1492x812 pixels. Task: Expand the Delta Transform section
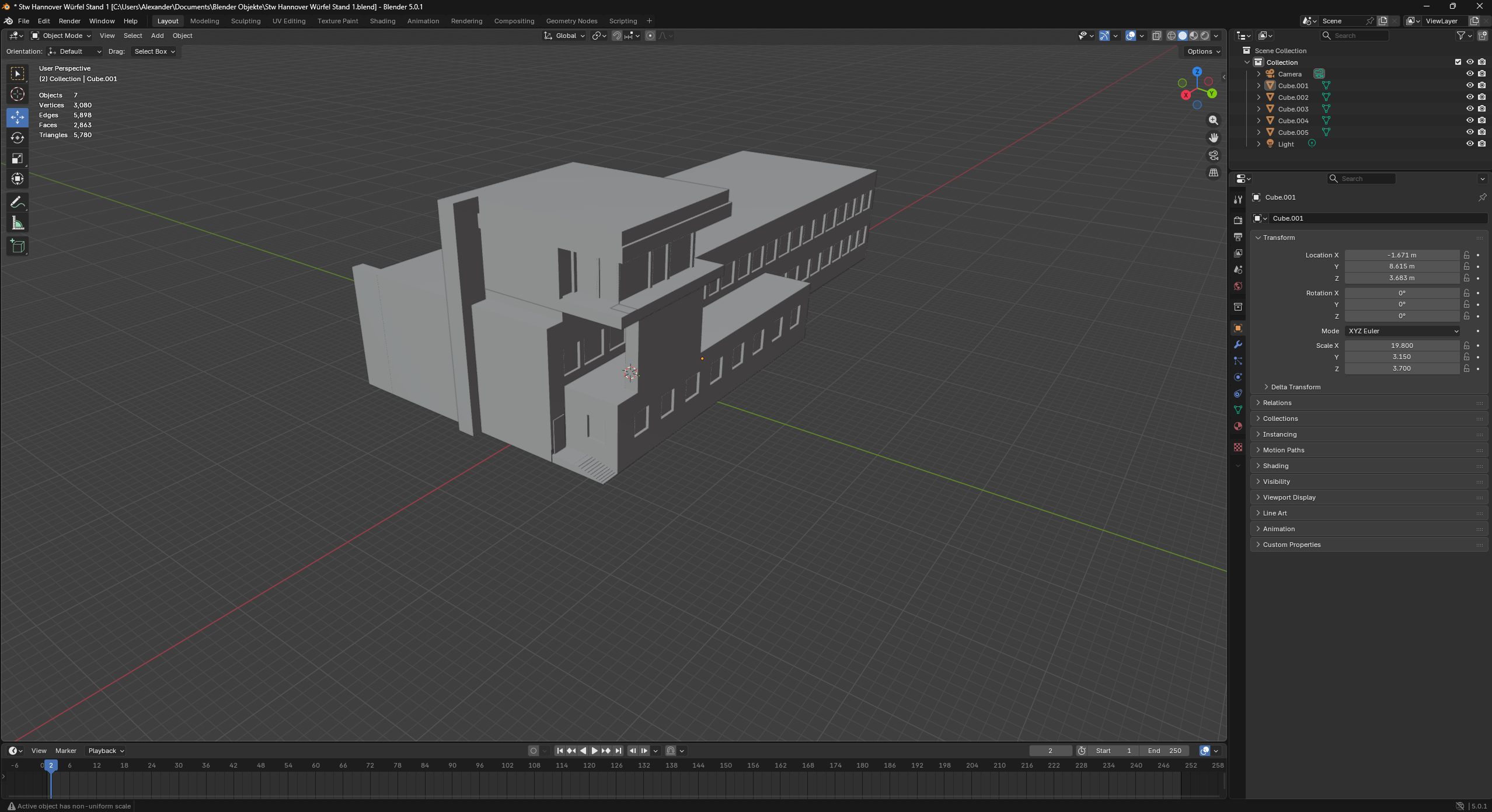tap(1295, 387)
